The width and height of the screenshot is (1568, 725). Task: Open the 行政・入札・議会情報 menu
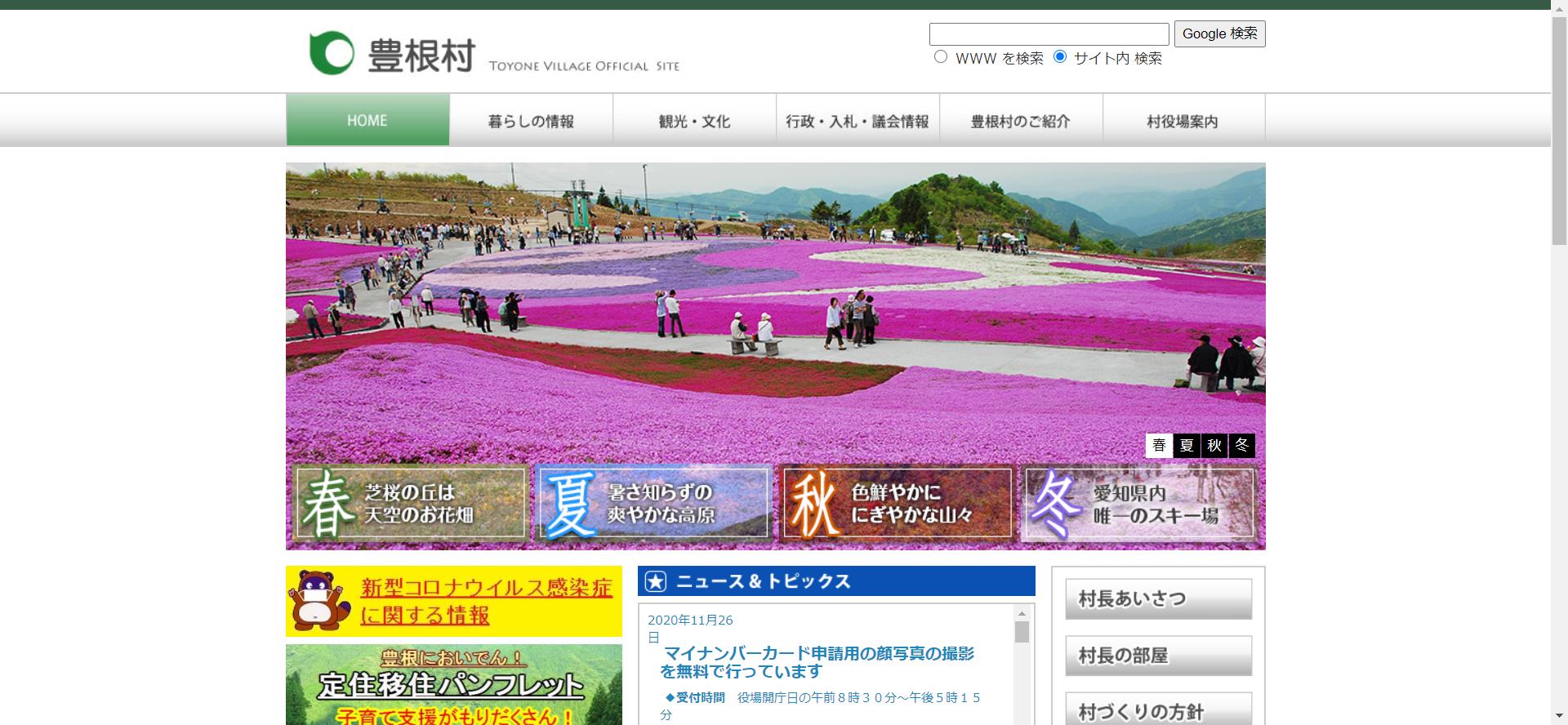point(857,120)
